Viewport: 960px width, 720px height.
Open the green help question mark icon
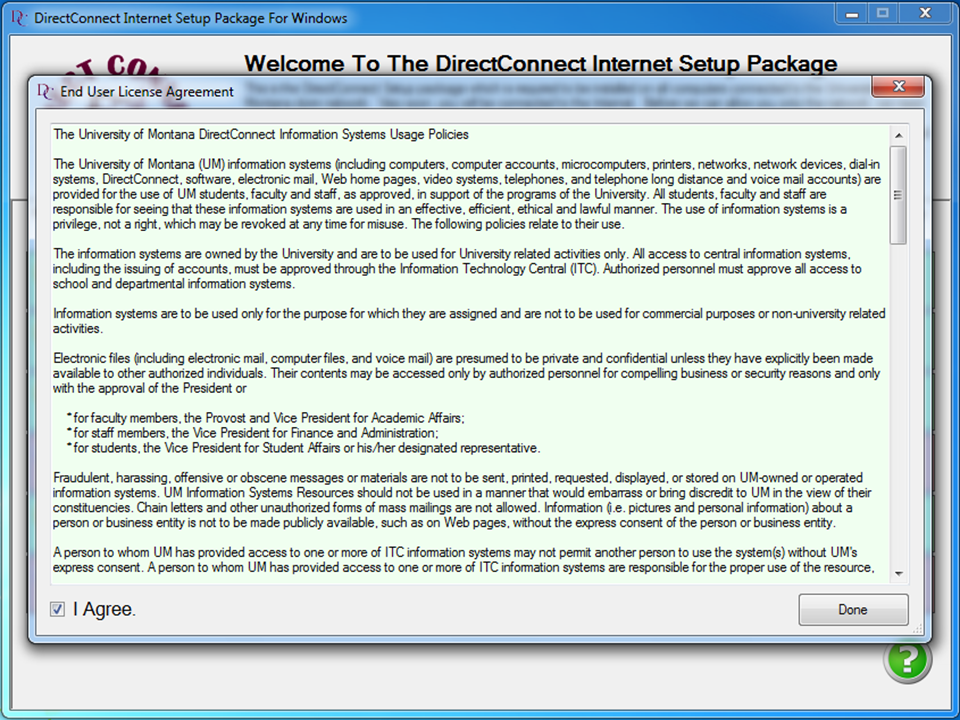tap(907, 660)
